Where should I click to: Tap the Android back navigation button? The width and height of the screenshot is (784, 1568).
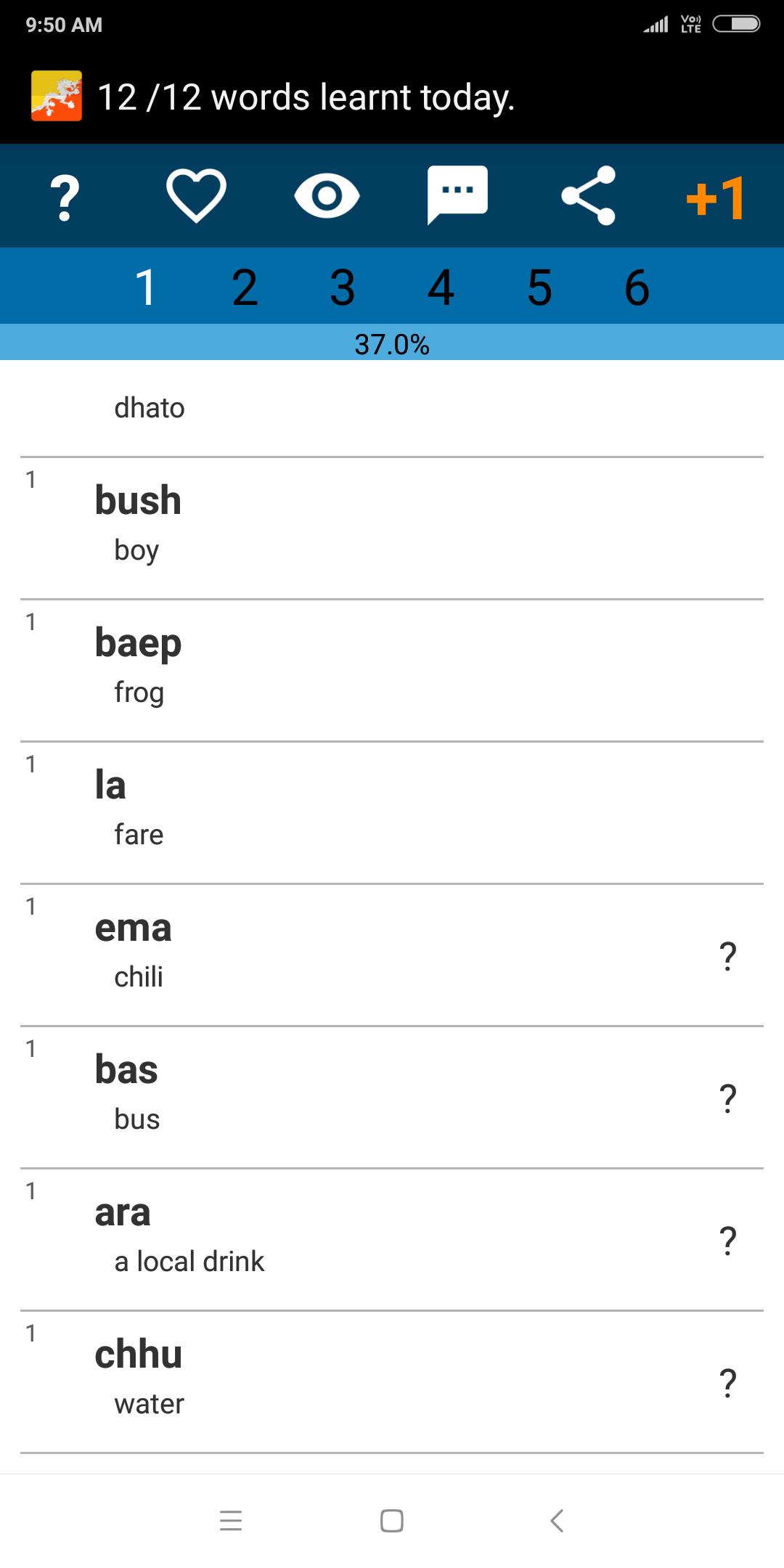pyautogui.click(x=557, y=1520)
